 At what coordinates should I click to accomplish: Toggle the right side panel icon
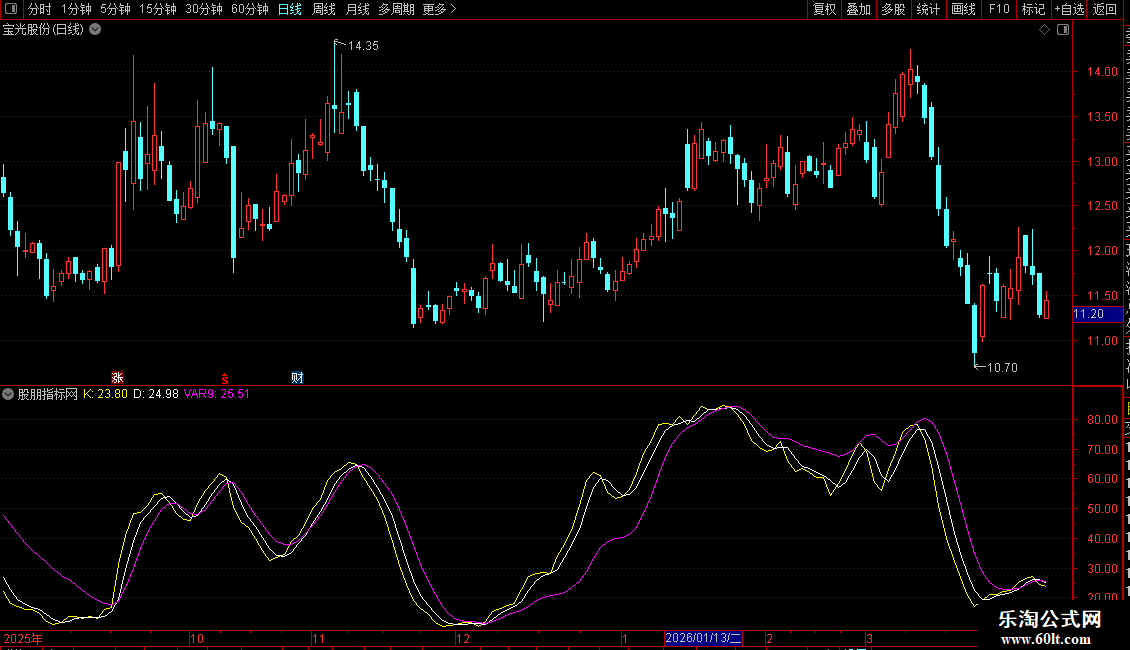(x=1063, y=30)
